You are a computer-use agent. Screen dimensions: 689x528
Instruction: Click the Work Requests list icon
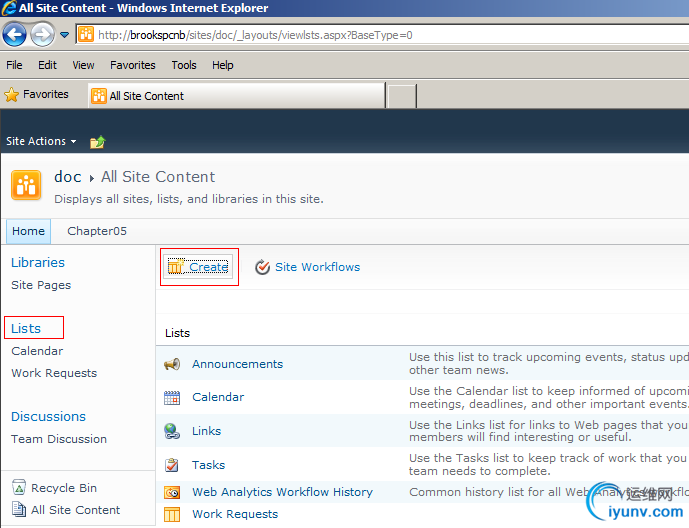(x=172, y=514)
